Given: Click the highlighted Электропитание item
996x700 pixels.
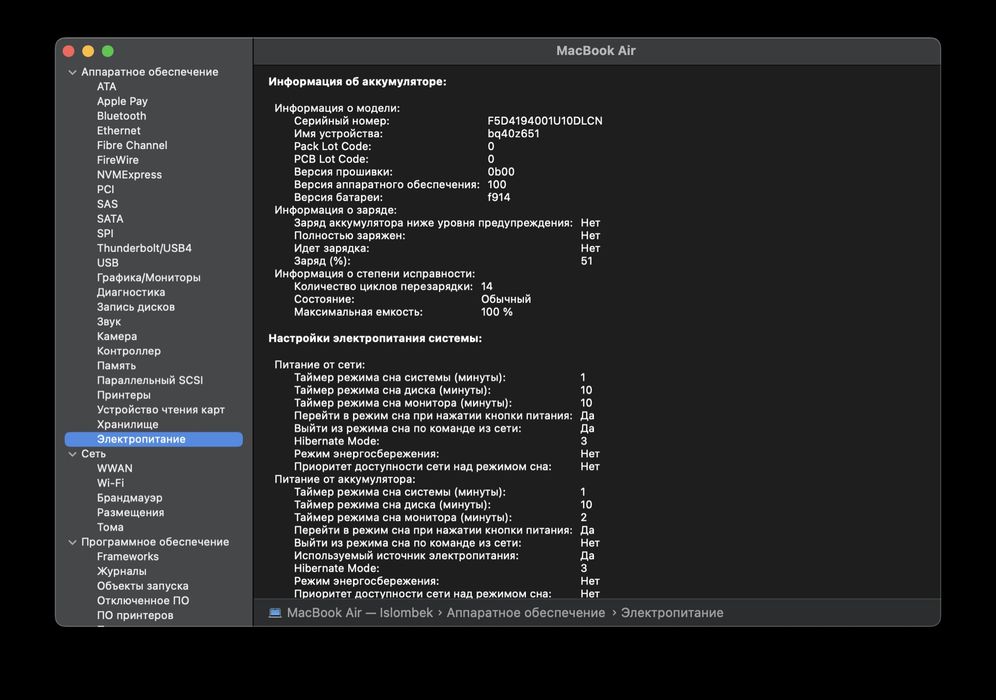Looking at the screenshot, I should click(x=154, y=439).
